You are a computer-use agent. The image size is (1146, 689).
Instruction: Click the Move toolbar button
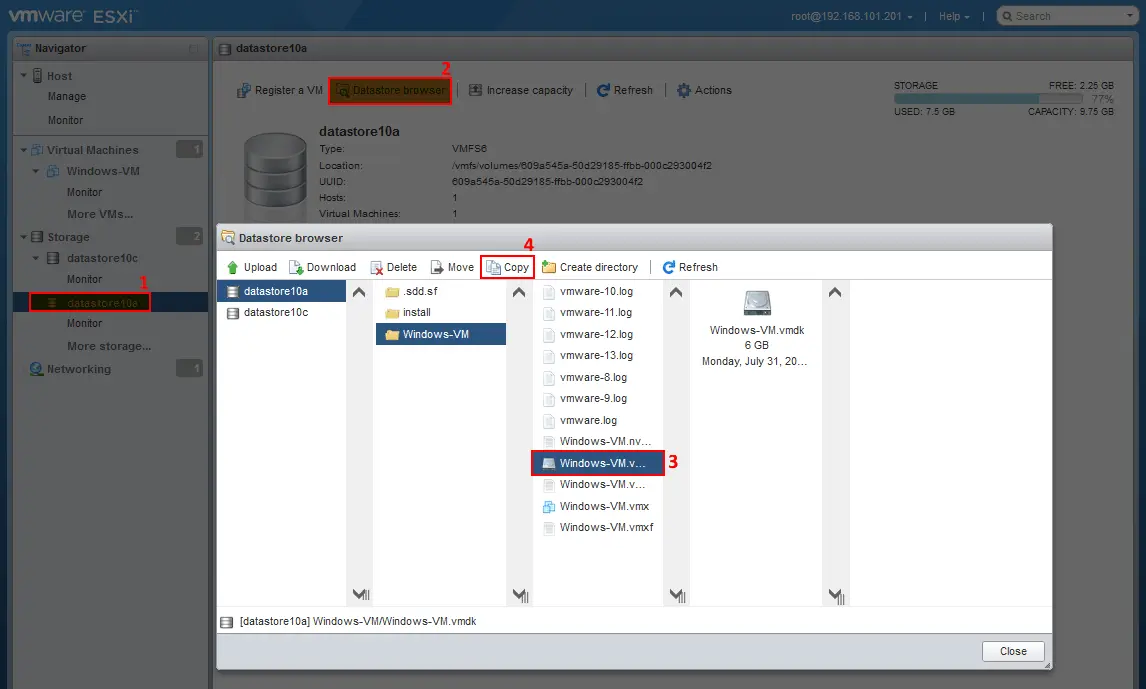[452, 267]
